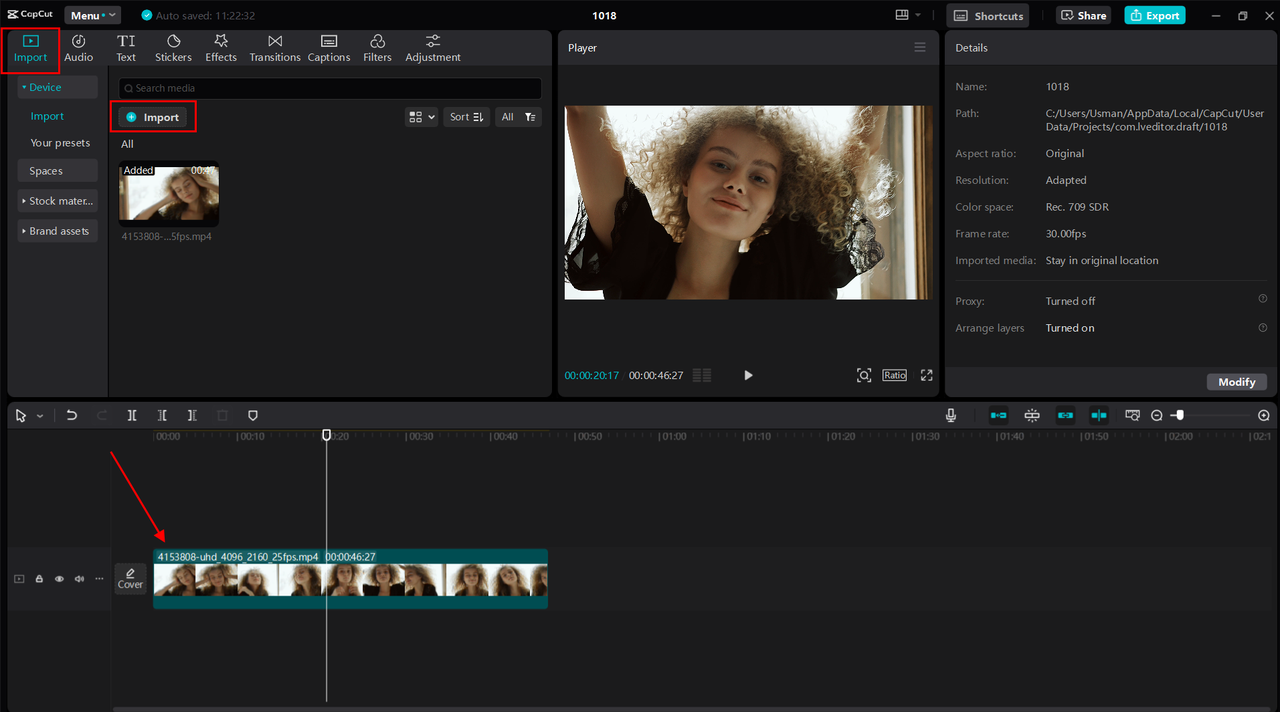Lock the main video track
1280x712 pixels.
click(x=39, y=579)
